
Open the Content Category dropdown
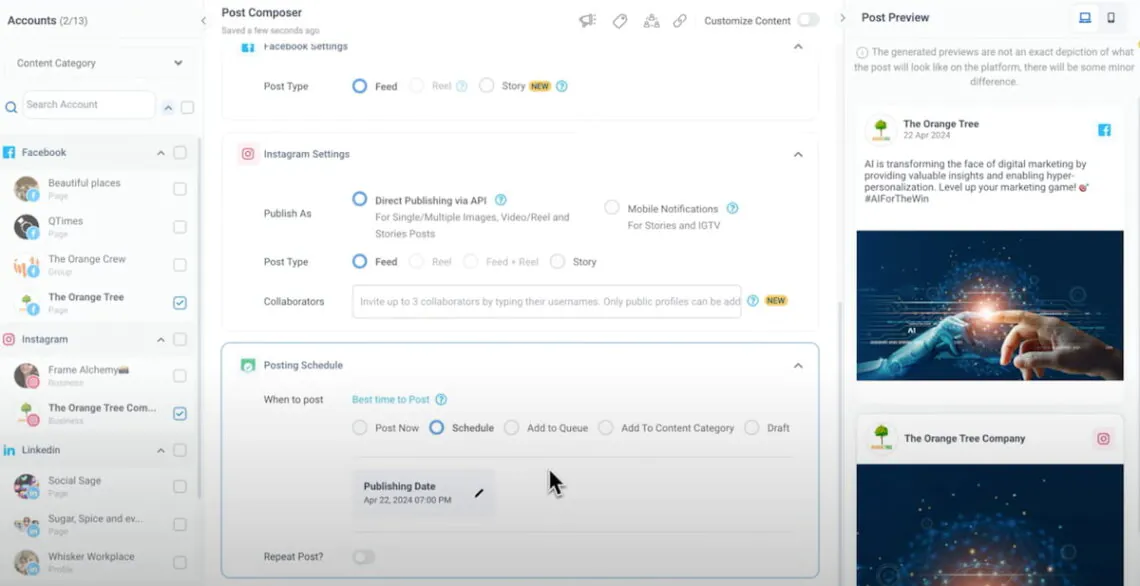coord(100,63)
